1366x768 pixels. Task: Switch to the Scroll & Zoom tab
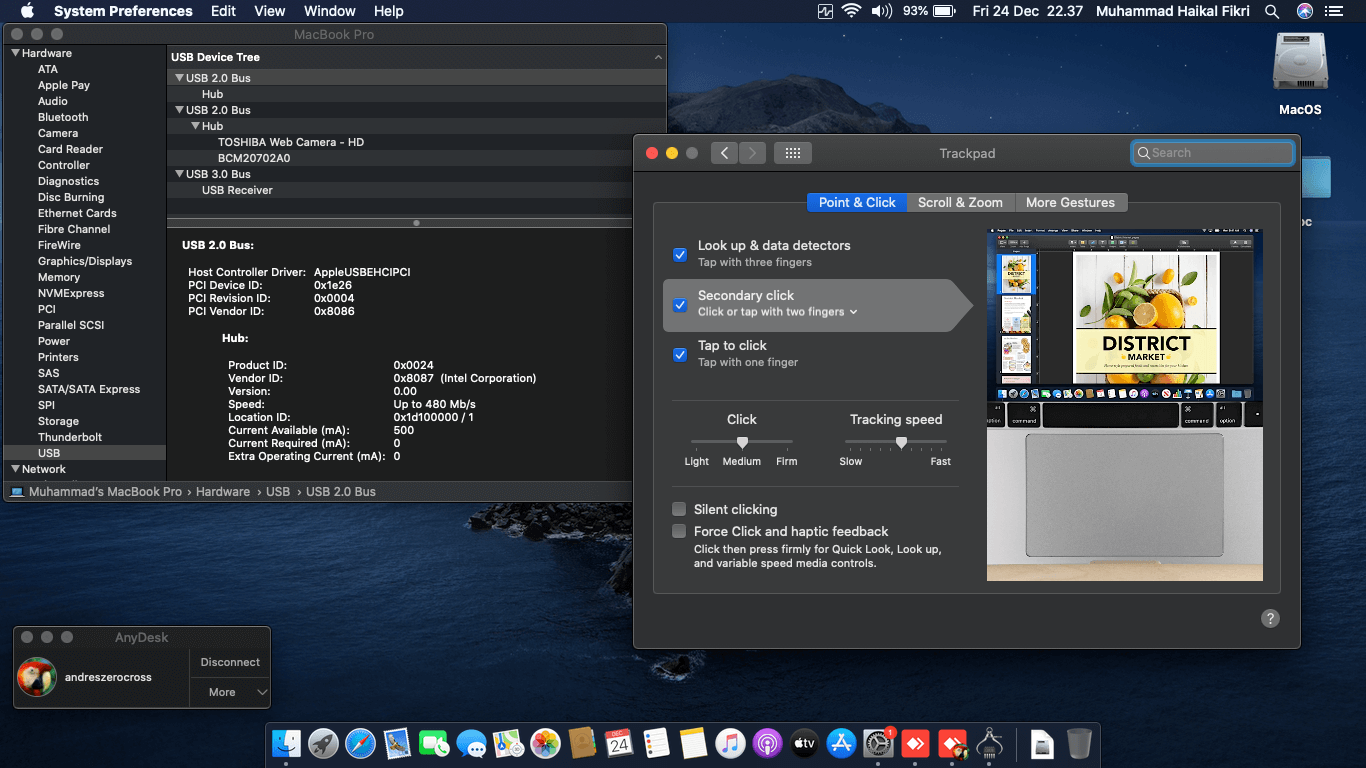pyautogui.click(x=960, y=202)
